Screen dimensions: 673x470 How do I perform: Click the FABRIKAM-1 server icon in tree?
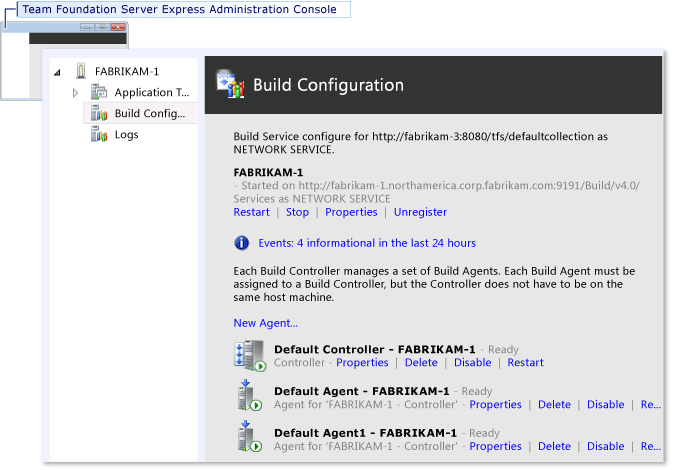tap(81, 71)
